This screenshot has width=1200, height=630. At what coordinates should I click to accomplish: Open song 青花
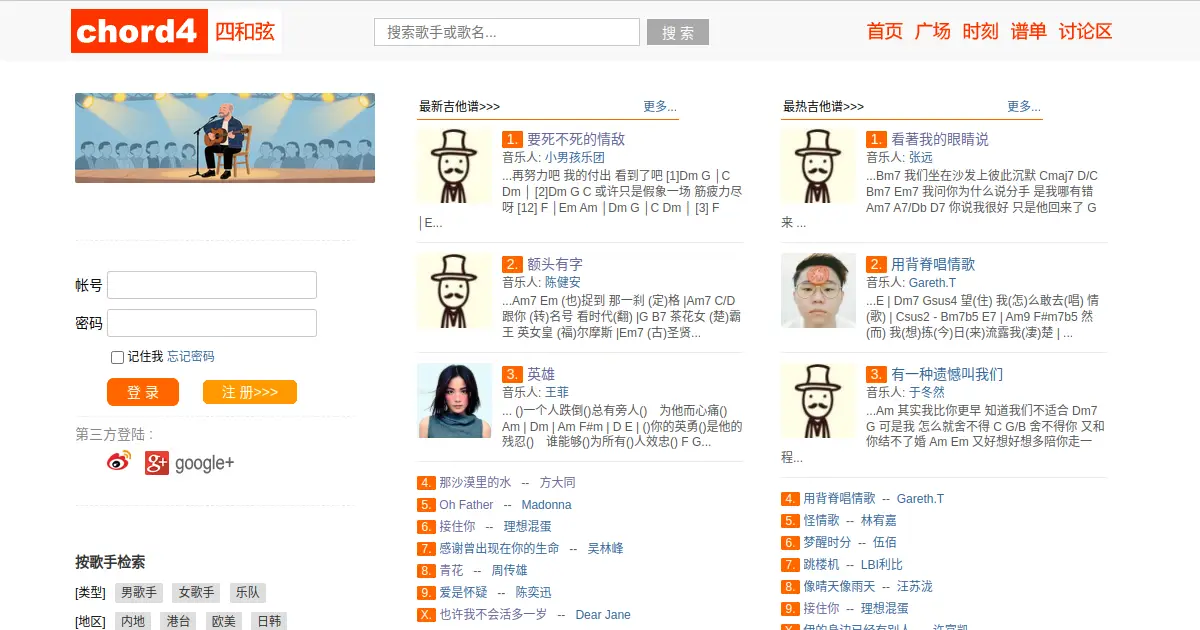[x=451, y=570]
